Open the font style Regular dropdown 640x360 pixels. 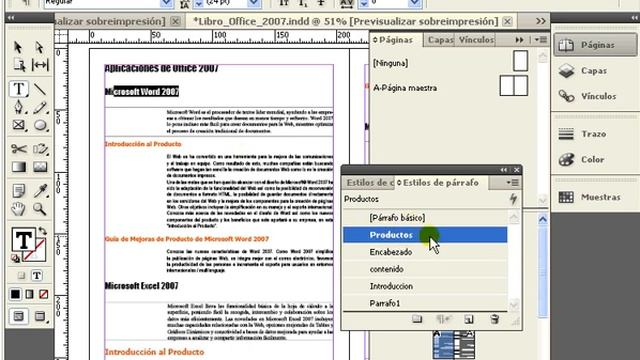tap(166, 3)
